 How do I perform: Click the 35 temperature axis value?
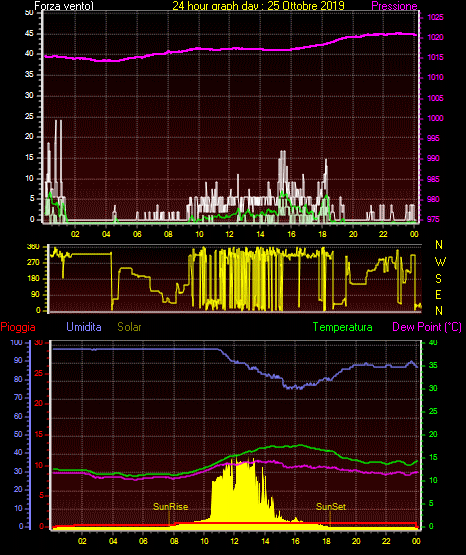pos(433,365)
